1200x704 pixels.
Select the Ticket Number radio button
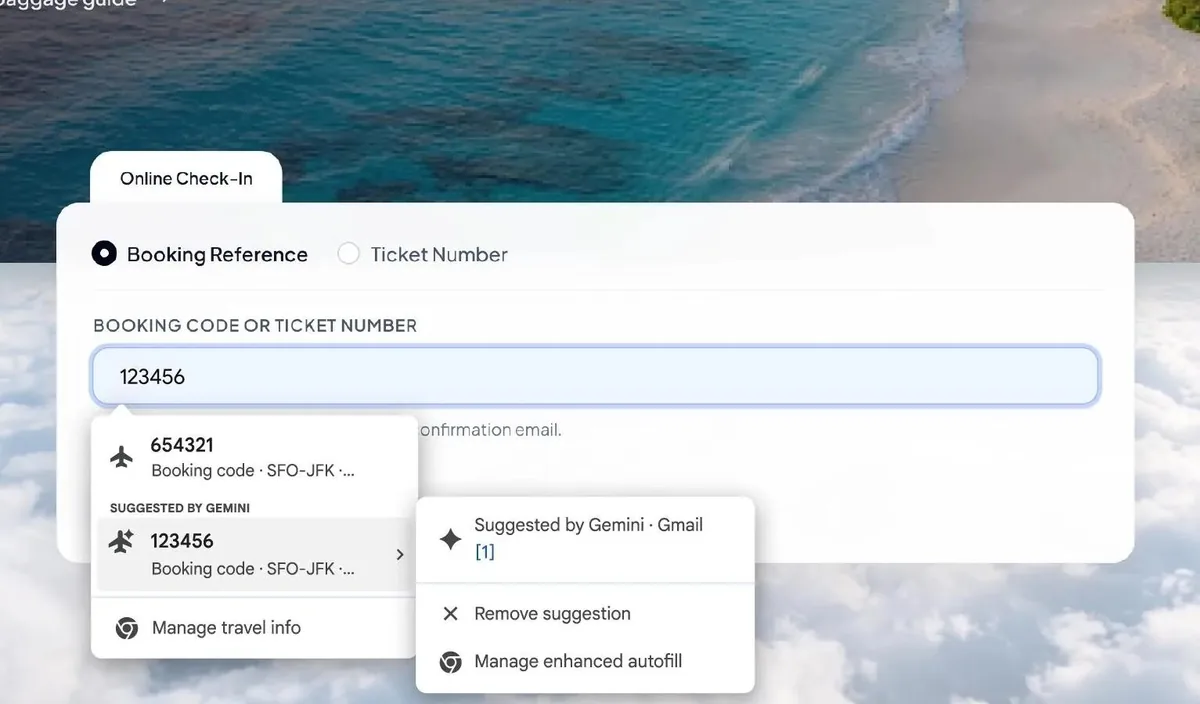coord(348,254)
